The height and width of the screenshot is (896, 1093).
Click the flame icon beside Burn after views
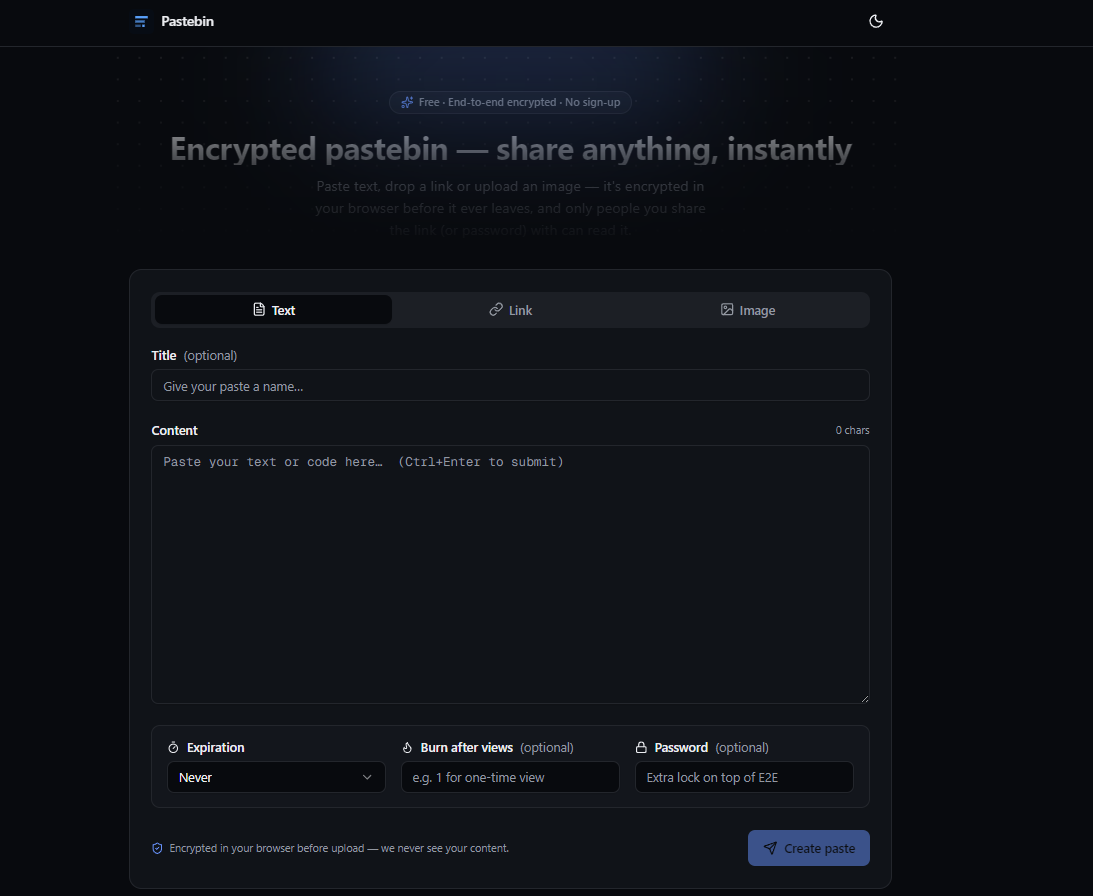tap(407, 747)
